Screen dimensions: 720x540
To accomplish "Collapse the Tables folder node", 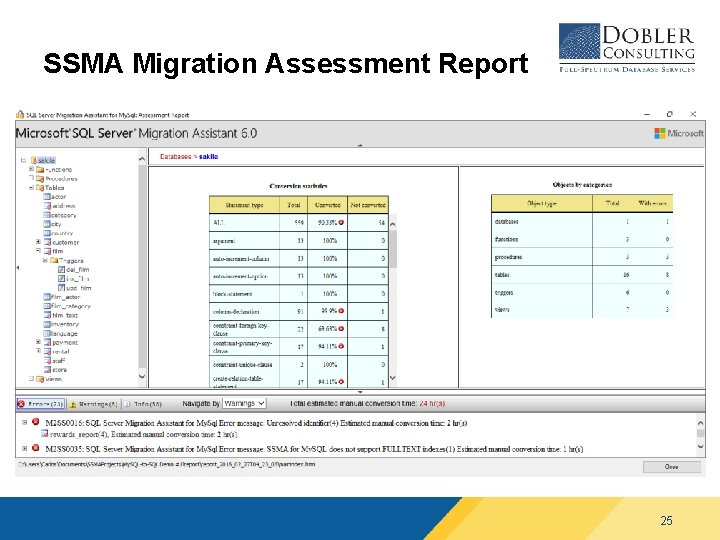I will (32, 188).
